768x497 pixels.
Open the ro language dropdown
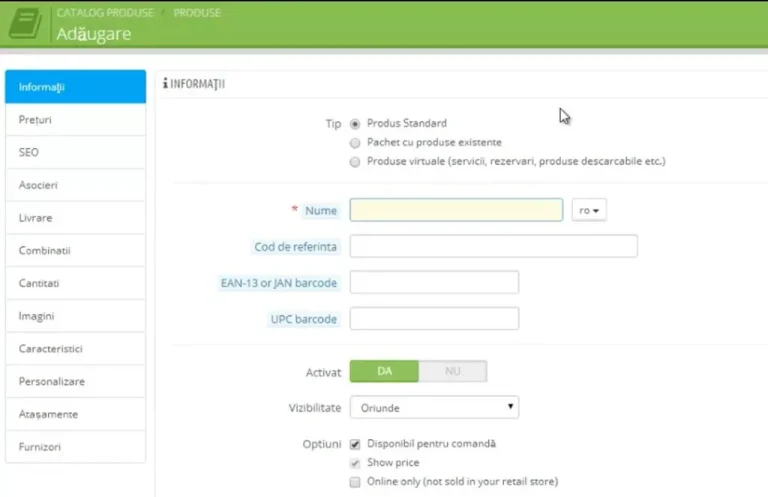point(589,210)
